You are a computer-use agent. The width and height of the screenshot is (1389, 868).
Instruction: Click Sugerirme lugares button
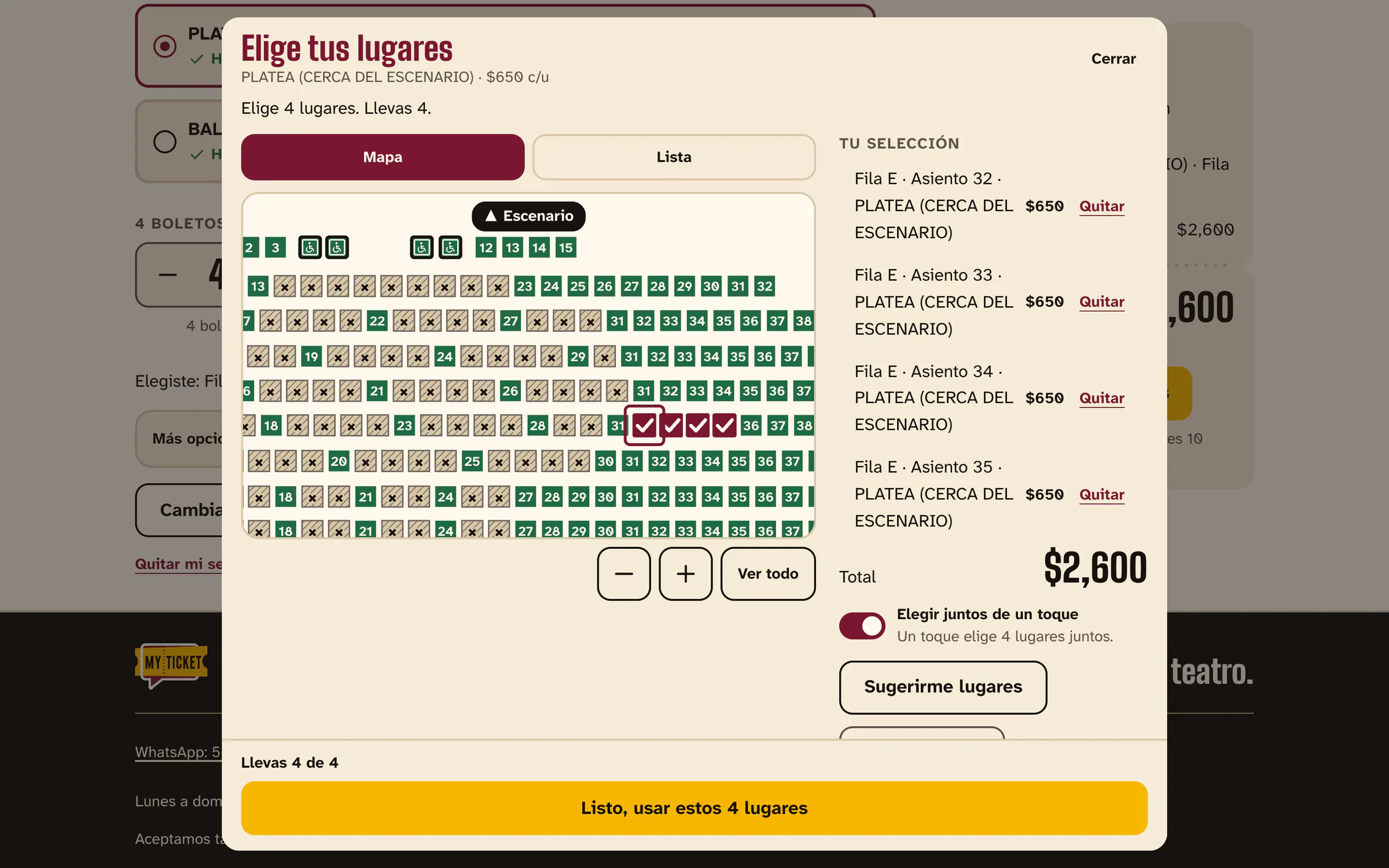point(943,687)
